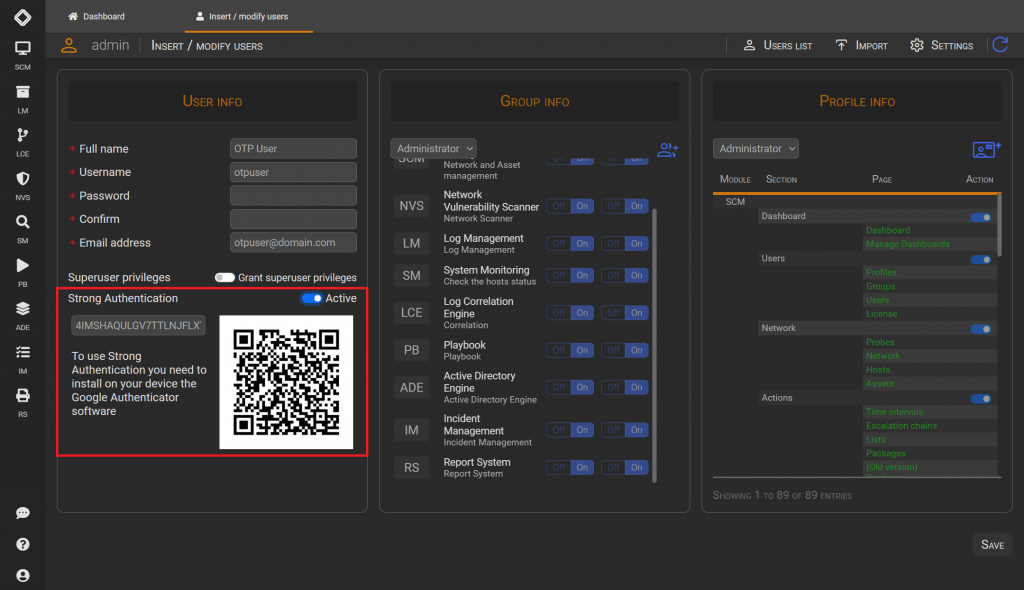Toggle the Users section switch in Profile info
Screen dimensions: 1024x590
[x=980, y=259]
